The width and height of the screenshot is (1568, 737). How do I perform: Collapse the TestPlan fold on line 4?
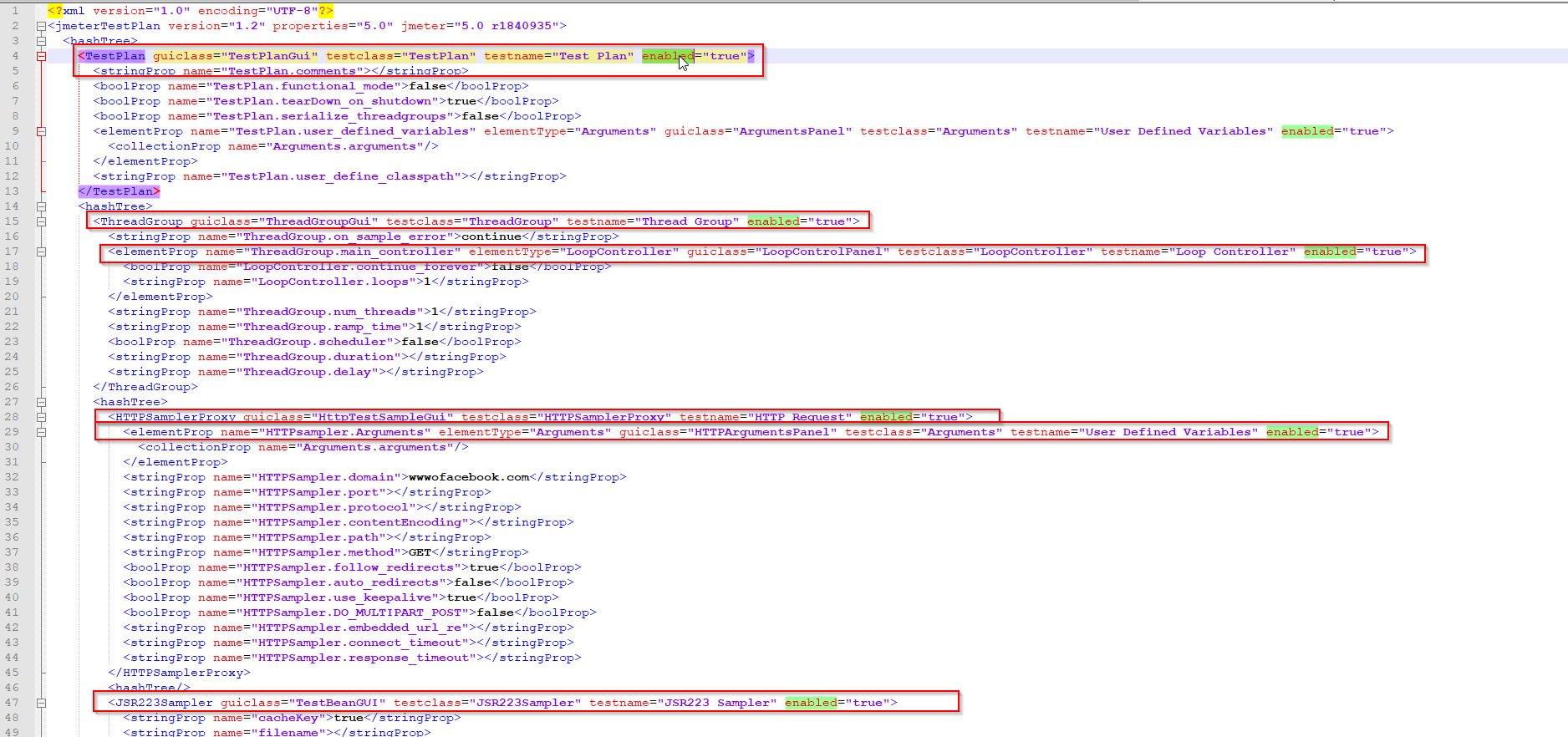tap(41, 56)
